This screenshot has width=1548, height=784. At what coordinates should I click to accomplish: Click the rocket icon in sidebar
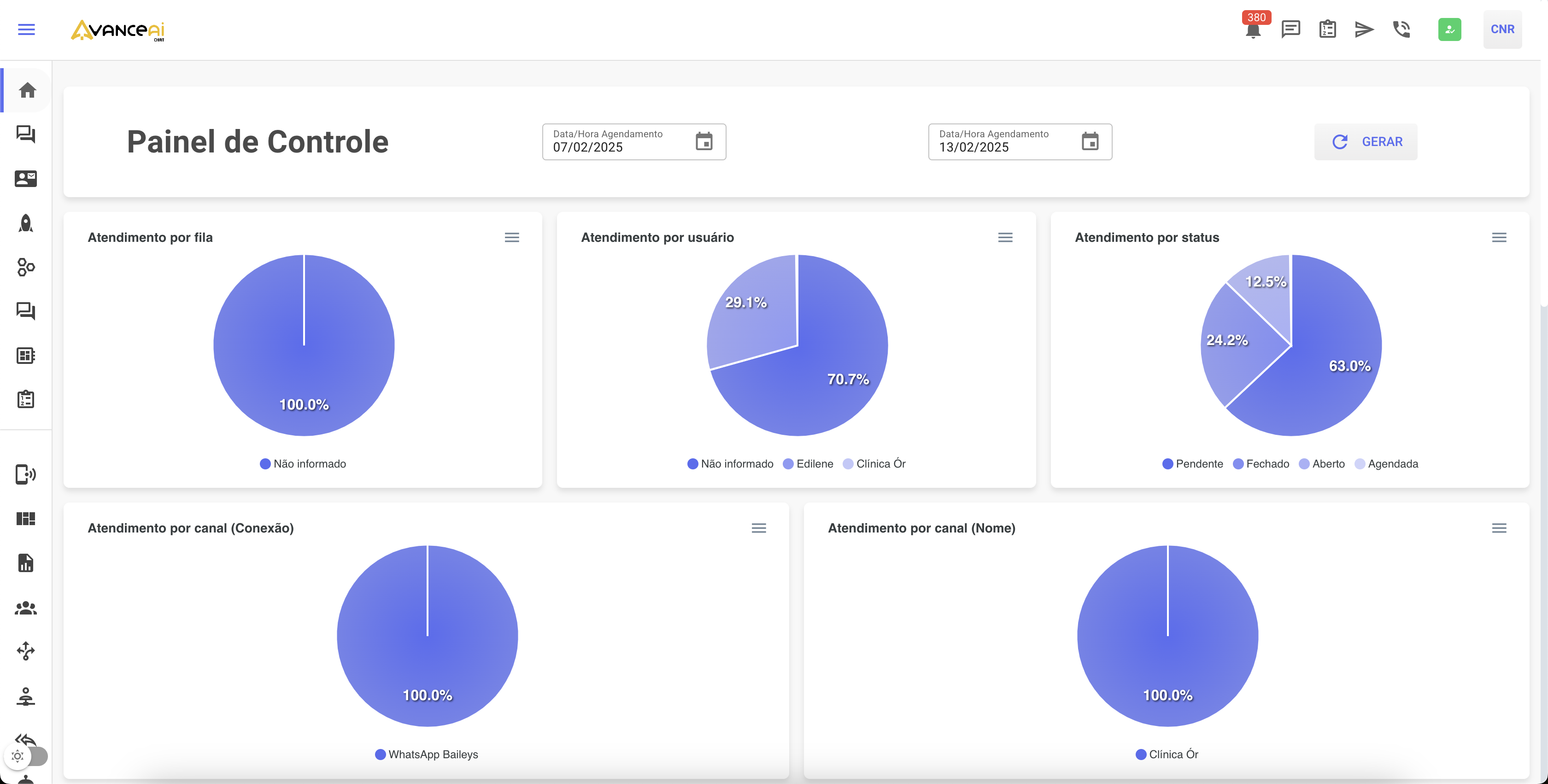pos(26,223)
